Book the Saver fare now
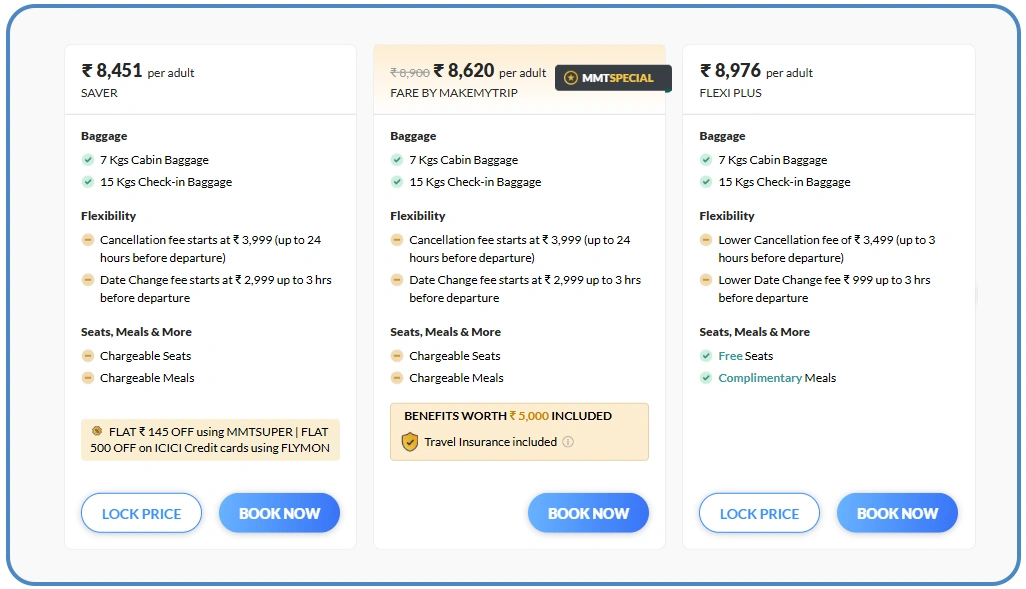 pyautogui.click(x=279, y=513)
